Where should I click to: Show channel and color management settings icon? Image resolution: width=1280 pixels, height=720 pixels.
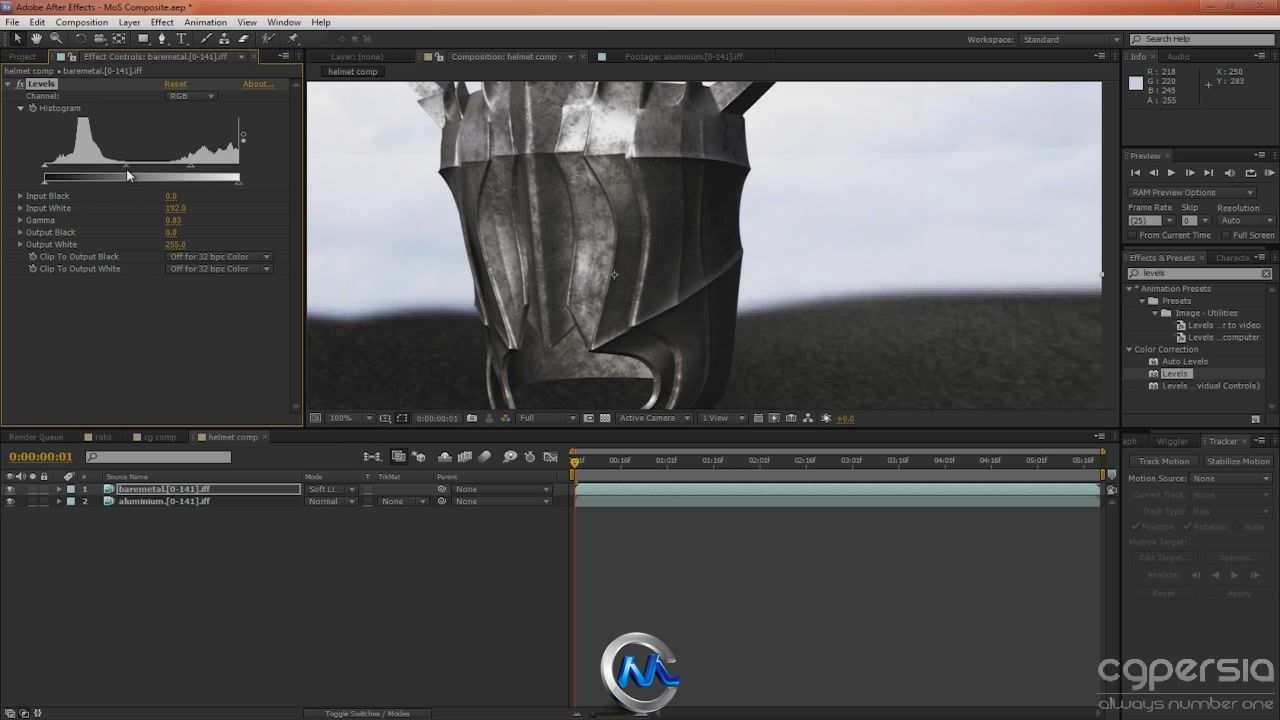[x=505, y=418]
